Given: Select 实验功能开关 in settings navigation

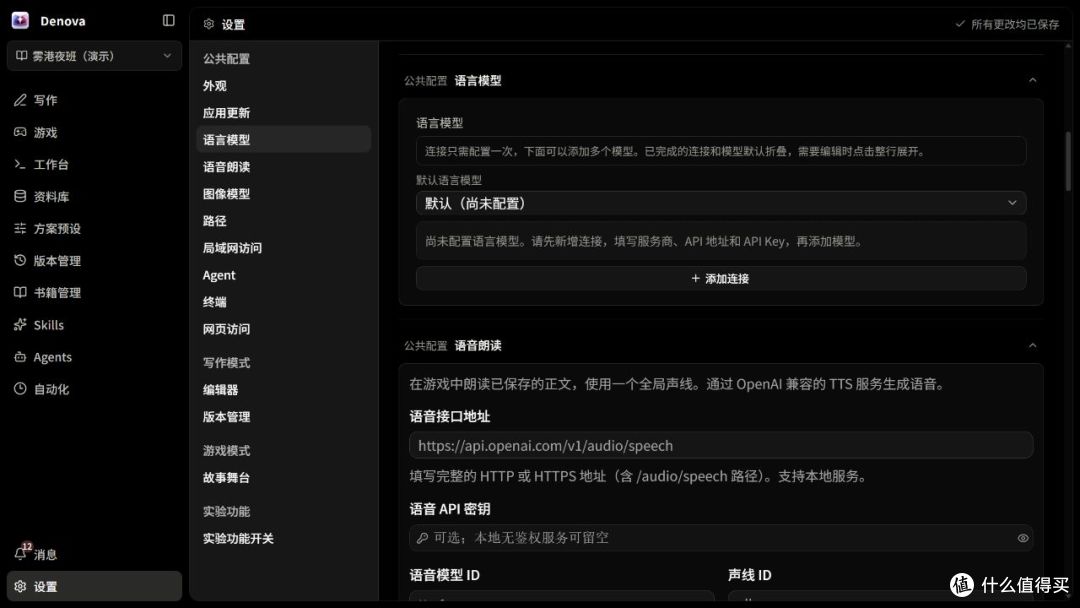Looking at the screenshot, I should pyautogui.click(x=284, y=538).
